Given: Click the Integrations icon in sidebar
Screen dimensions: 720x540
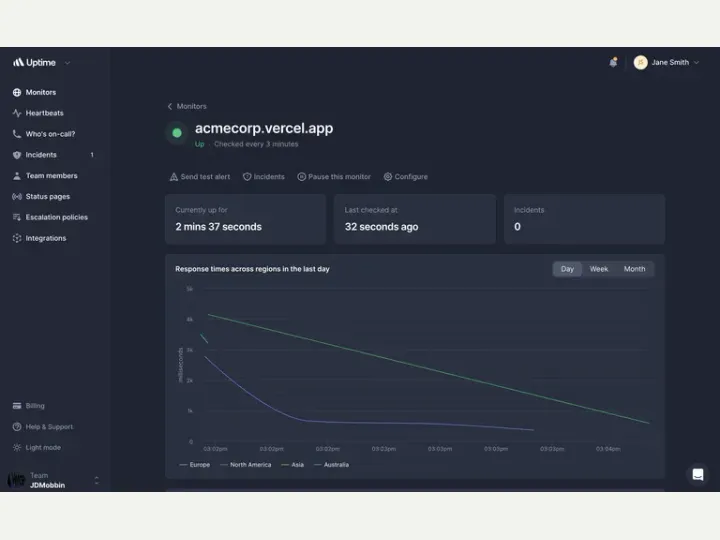Looking at the screenshot, I should tap(17, 238).
